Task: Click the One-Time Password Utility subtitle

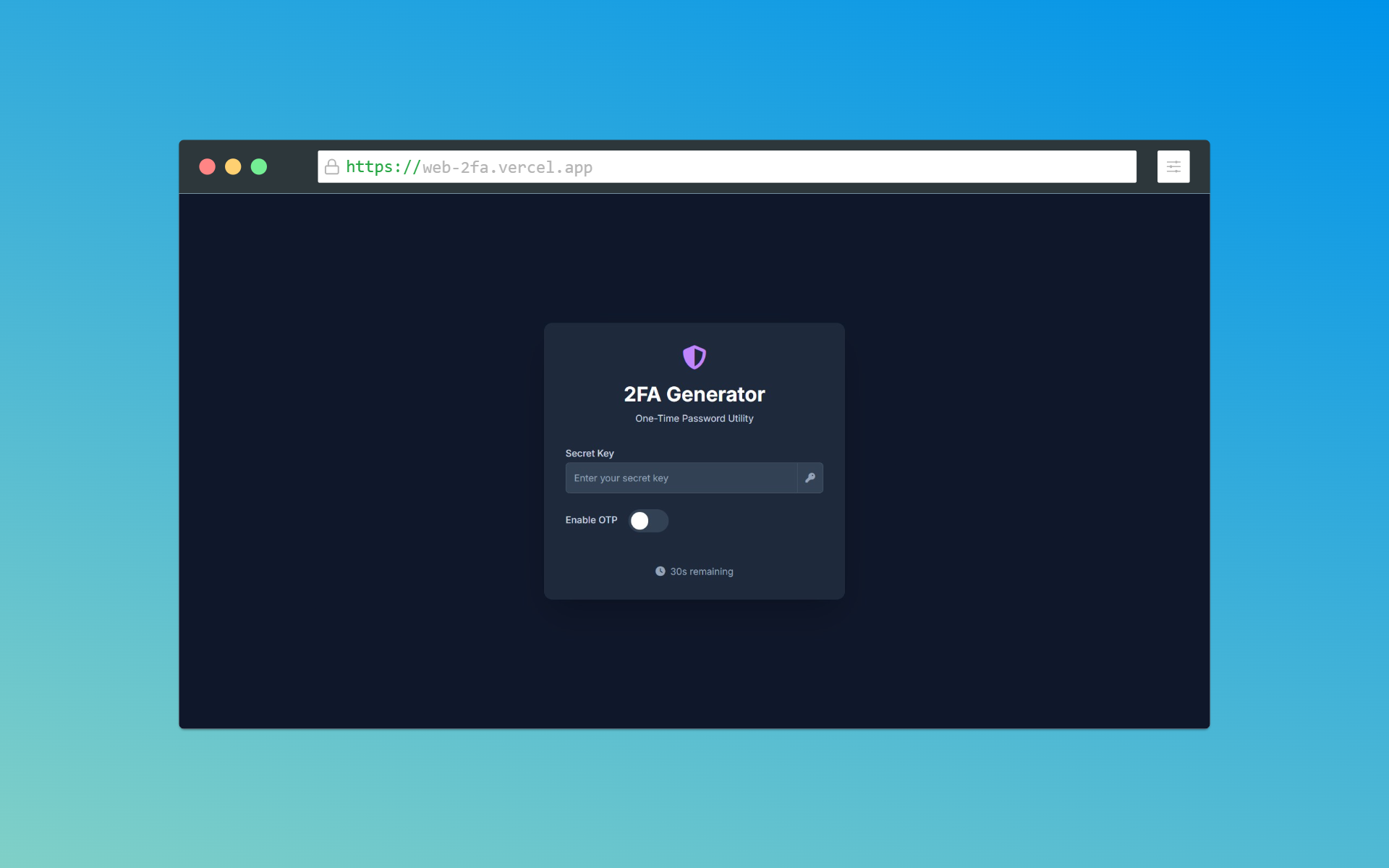Action: pos(694,418)
